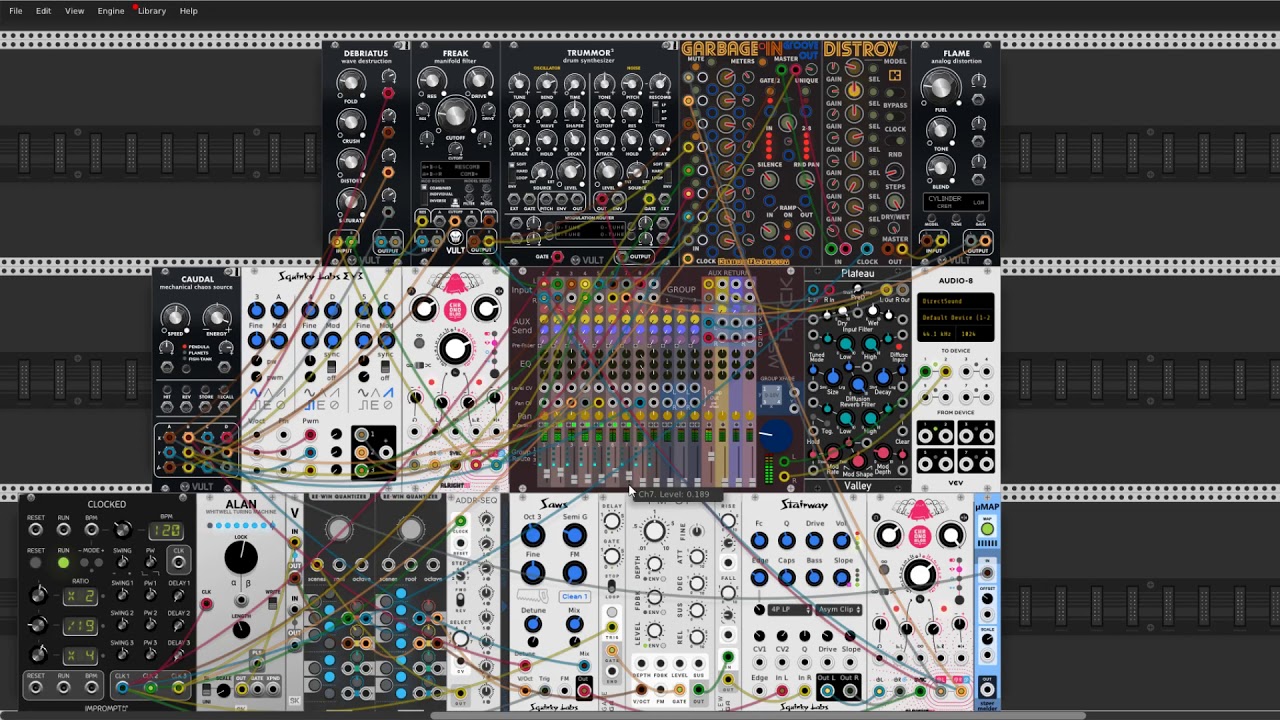This screenshot has width=1280, height=720.
Task: Open the Help menu
Action: click(188, 11)
